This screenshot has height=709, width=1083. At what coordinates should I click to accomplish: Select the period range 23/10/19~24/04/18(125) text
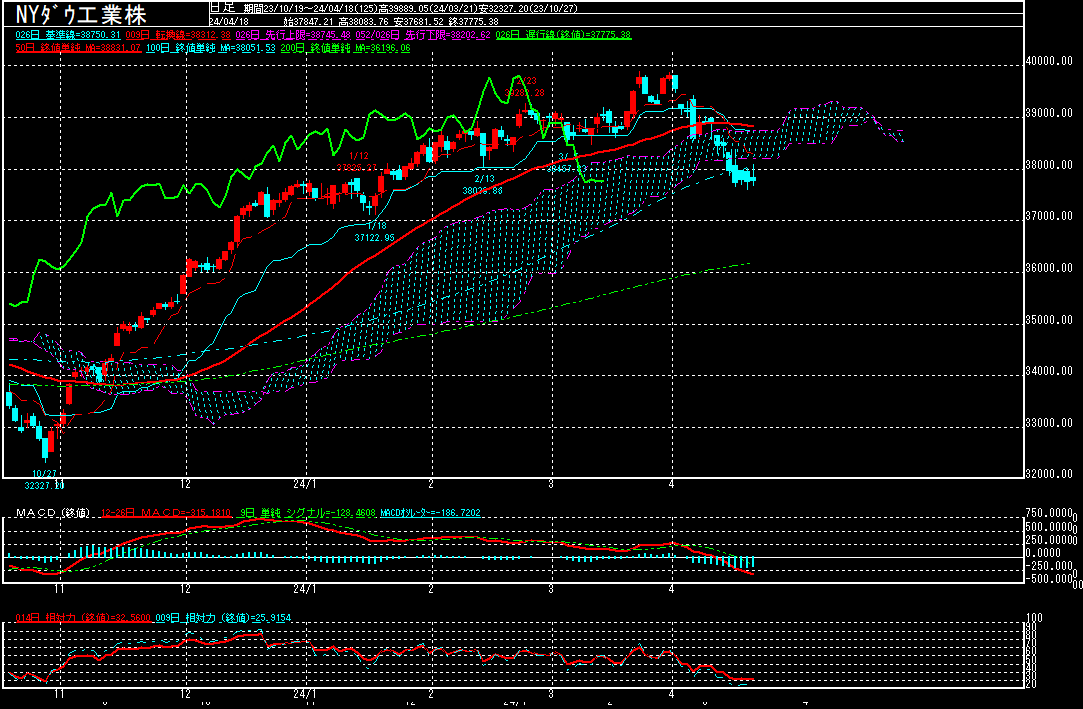pyautogui.click(x=310, y=9)
